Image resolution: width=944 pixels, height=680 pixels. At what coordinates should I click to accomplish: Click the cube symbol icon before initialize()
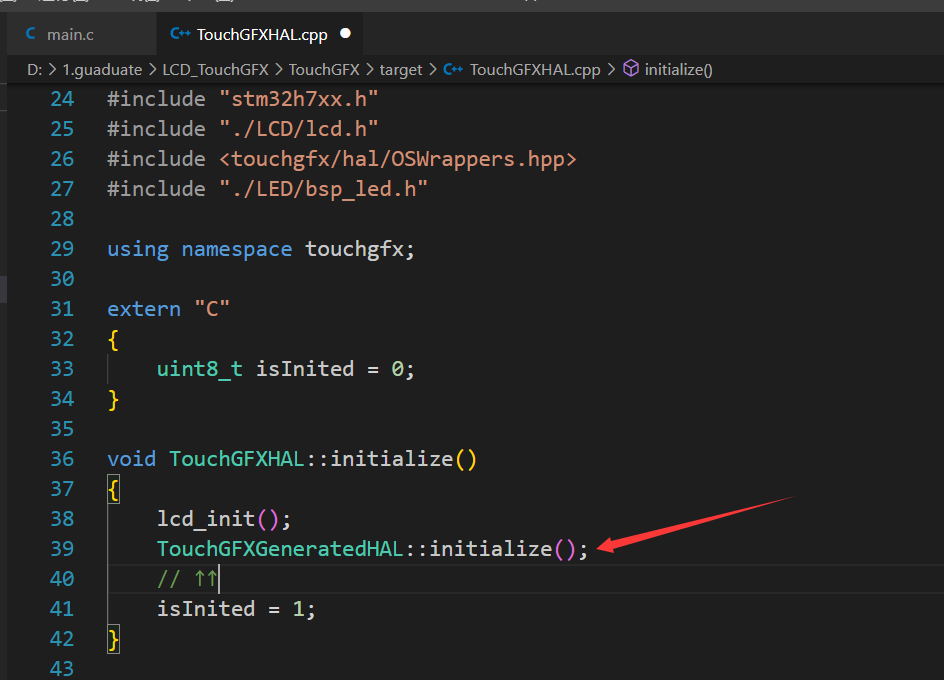[630, 69]
